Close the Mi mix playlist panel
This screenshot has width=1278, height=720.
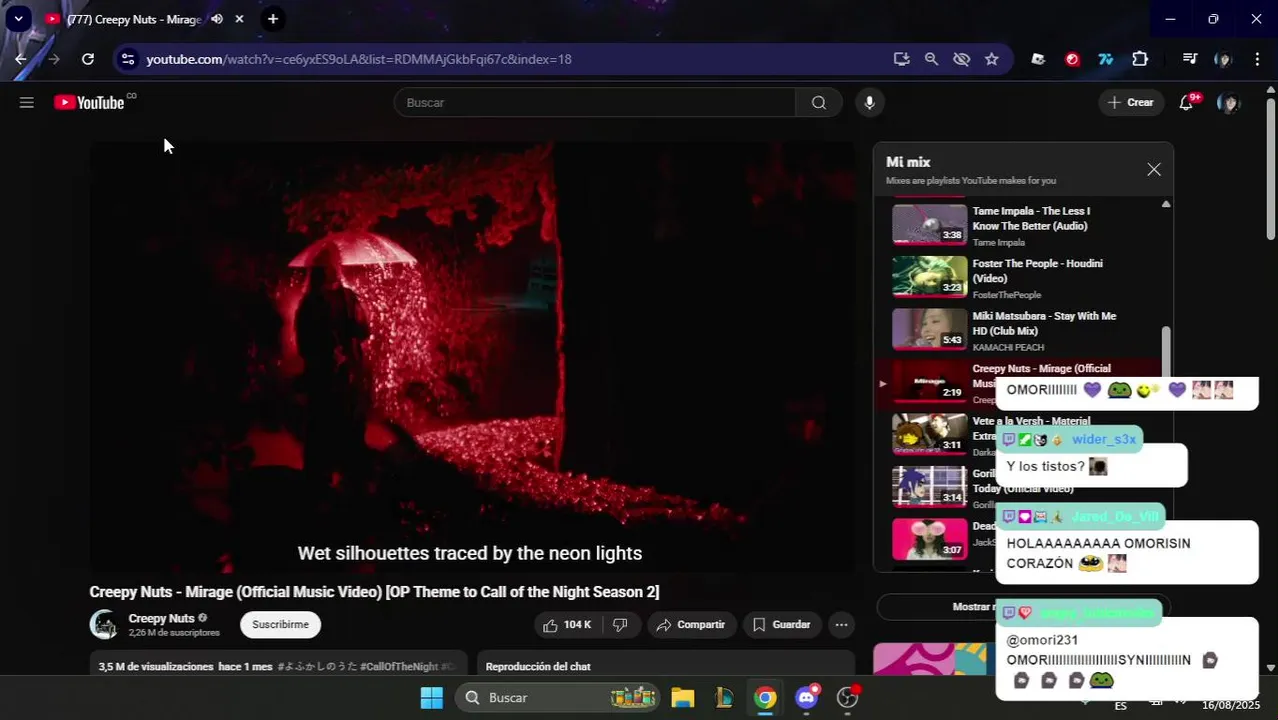coord(1154,170)
